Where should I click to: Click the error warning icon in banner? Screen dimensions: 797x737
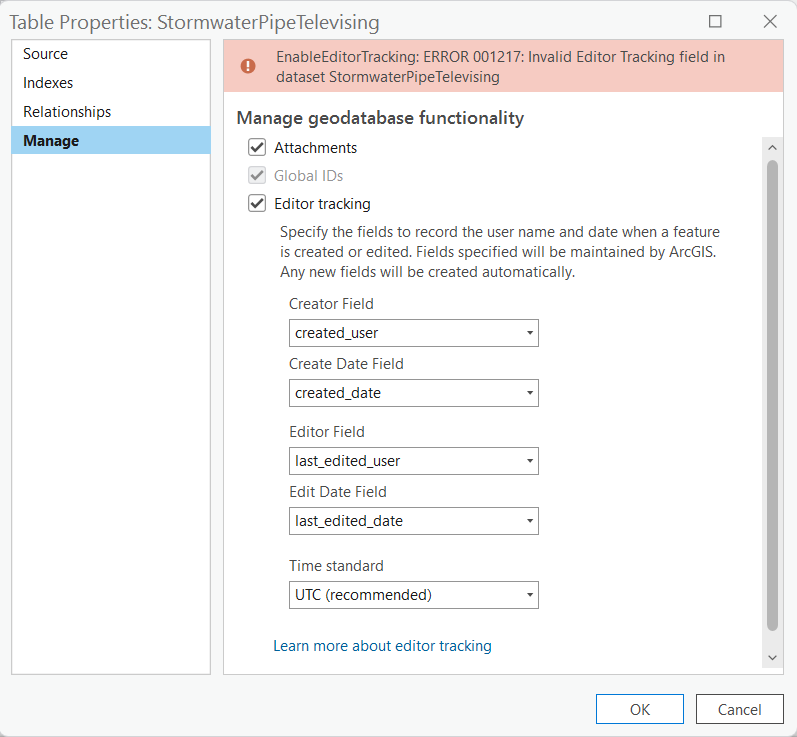coord(248,66)
